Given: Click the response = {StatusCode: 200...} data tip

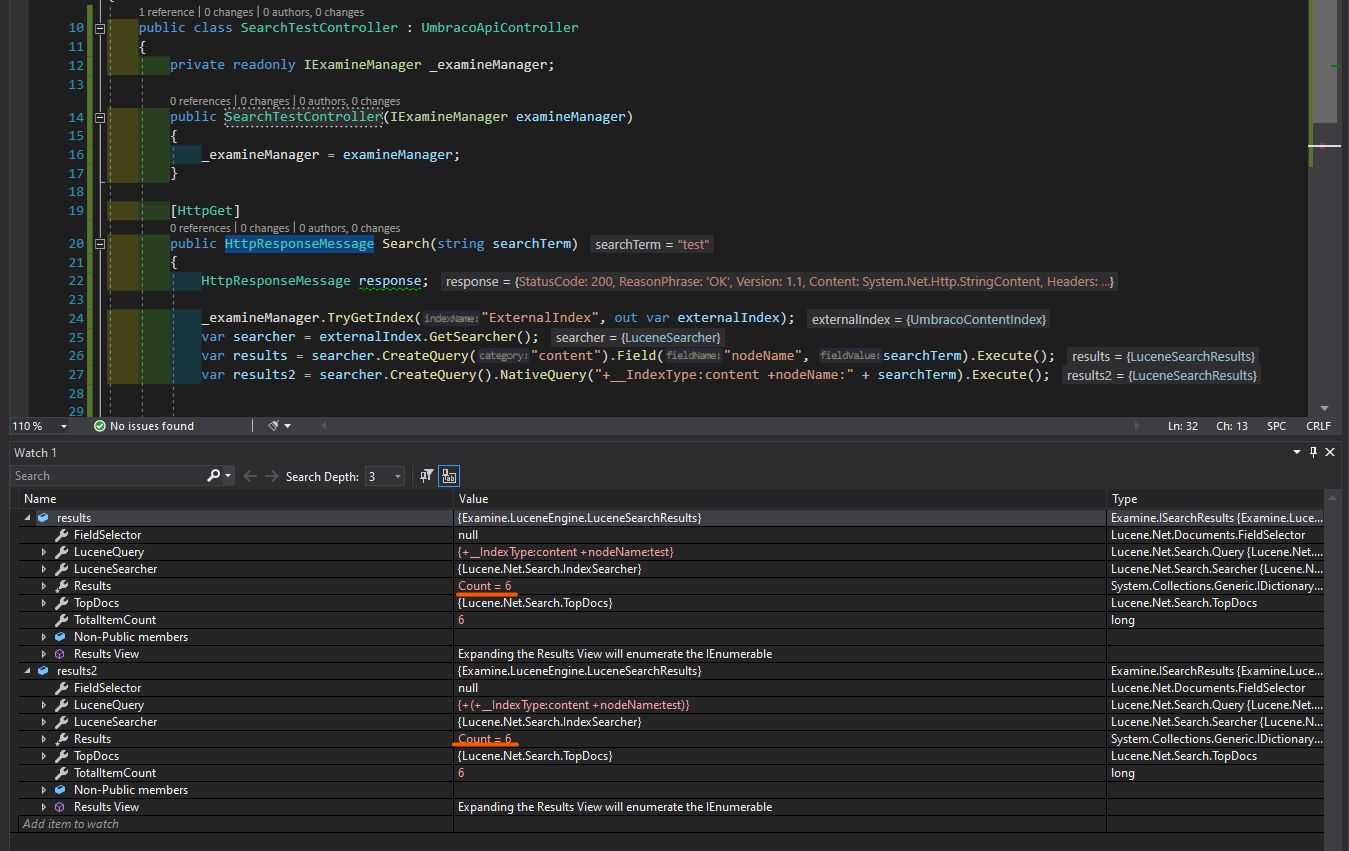Looking at the screenshot, I should [779, 282].
